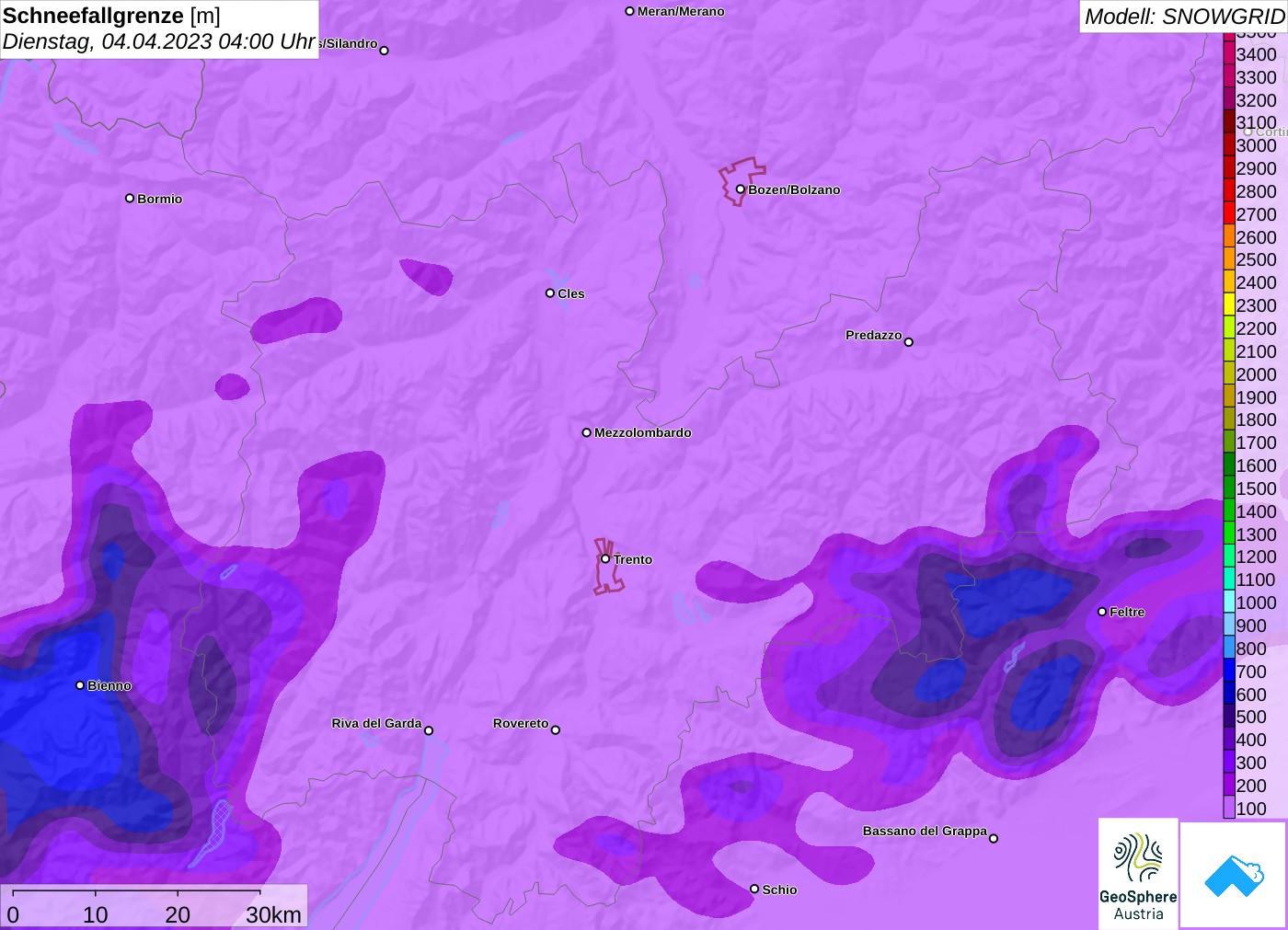Click the 2600 m orange legend swatch

[x=1229, y=236]
